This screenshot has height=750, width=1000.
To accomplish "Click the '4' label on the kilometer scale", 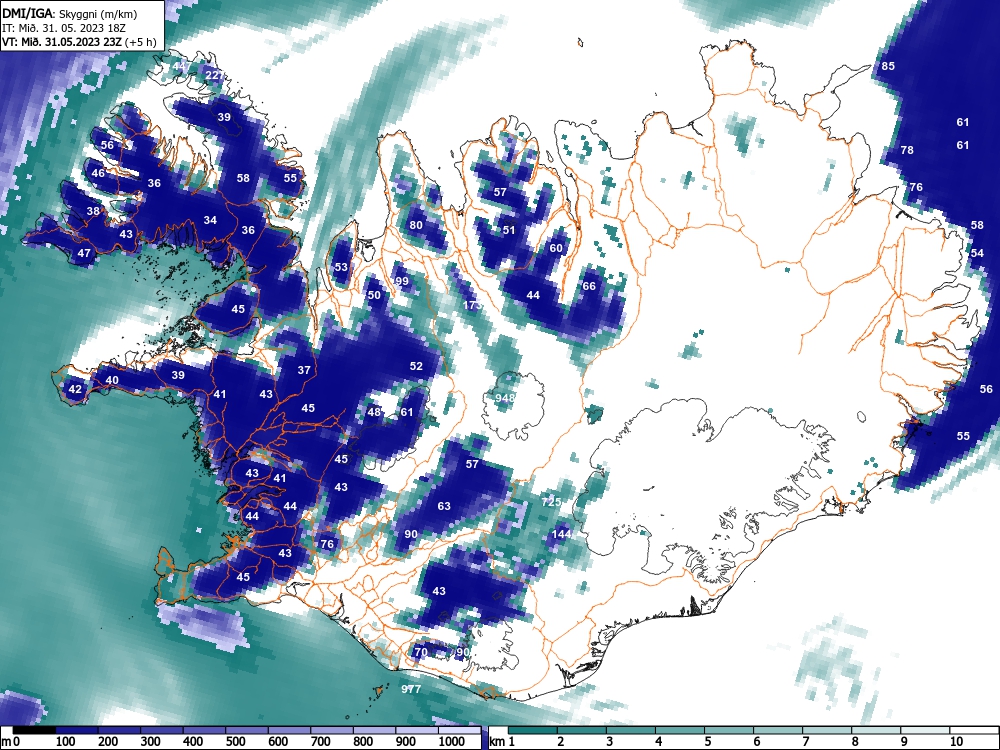I will [659, 741].
